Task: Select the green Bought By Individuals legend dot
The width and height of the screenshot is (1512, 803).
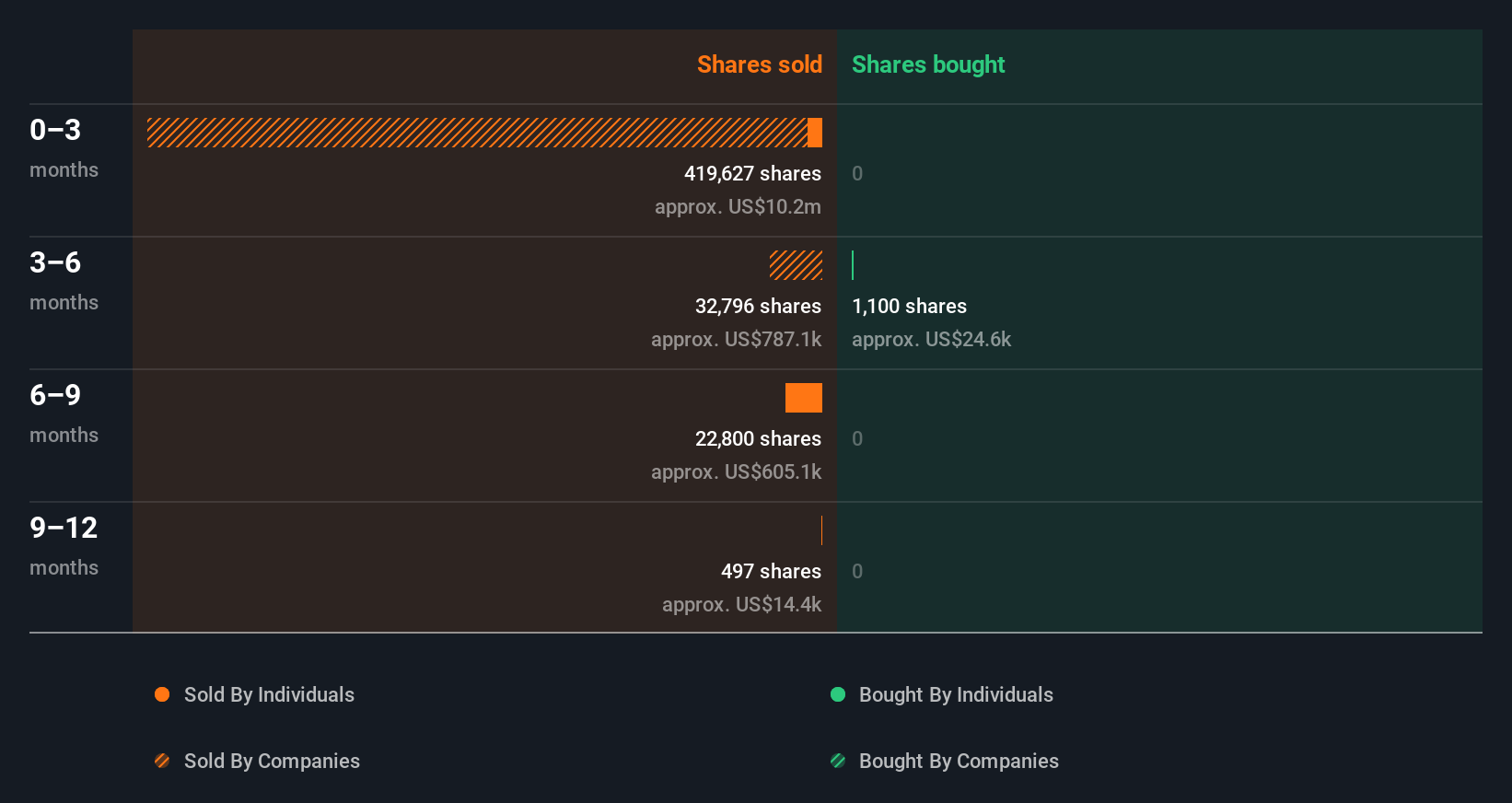Action: 838,694
